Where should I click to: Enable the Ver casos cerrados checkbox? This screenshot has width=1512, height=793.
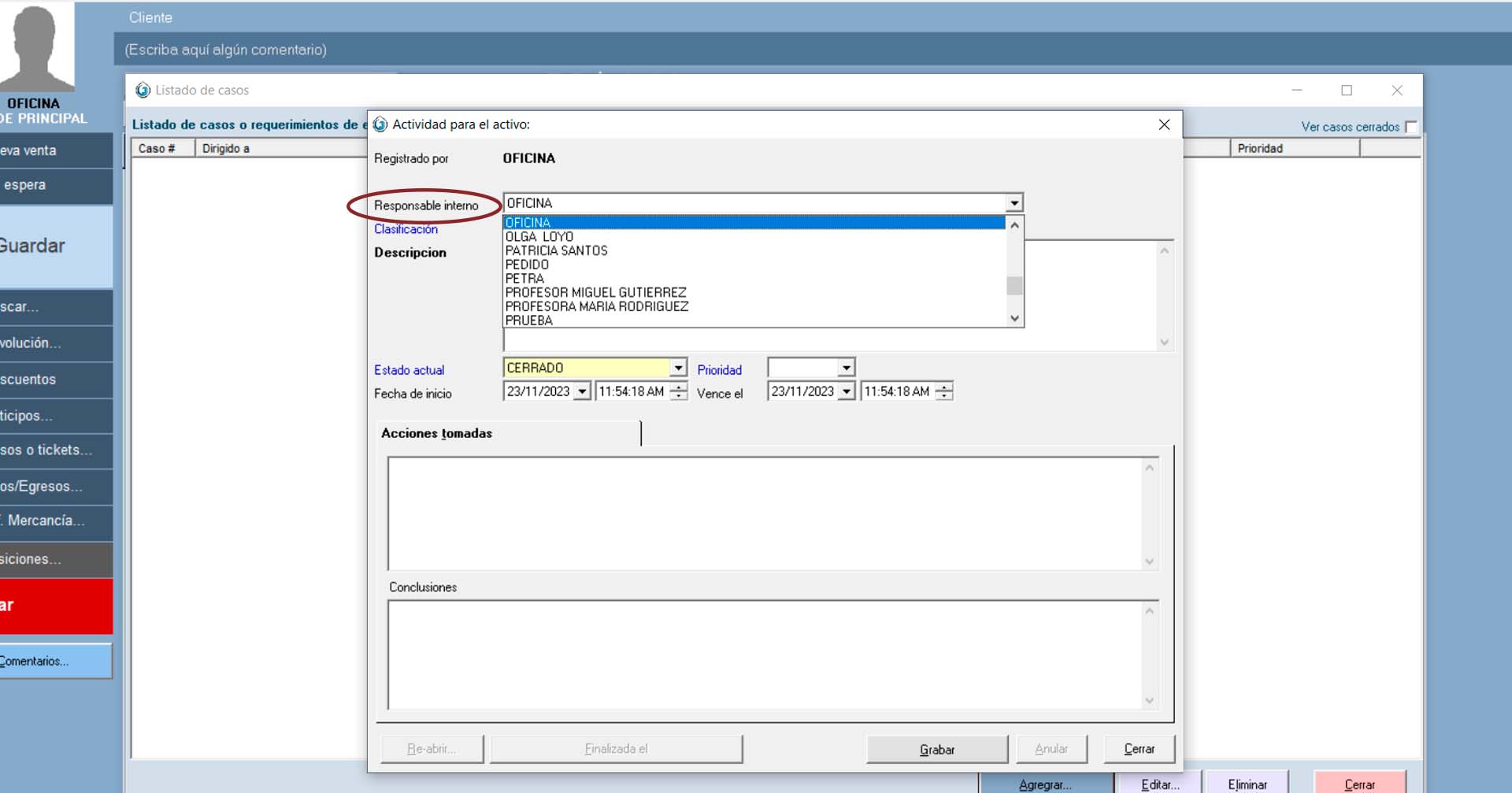tap(1410, 127)
